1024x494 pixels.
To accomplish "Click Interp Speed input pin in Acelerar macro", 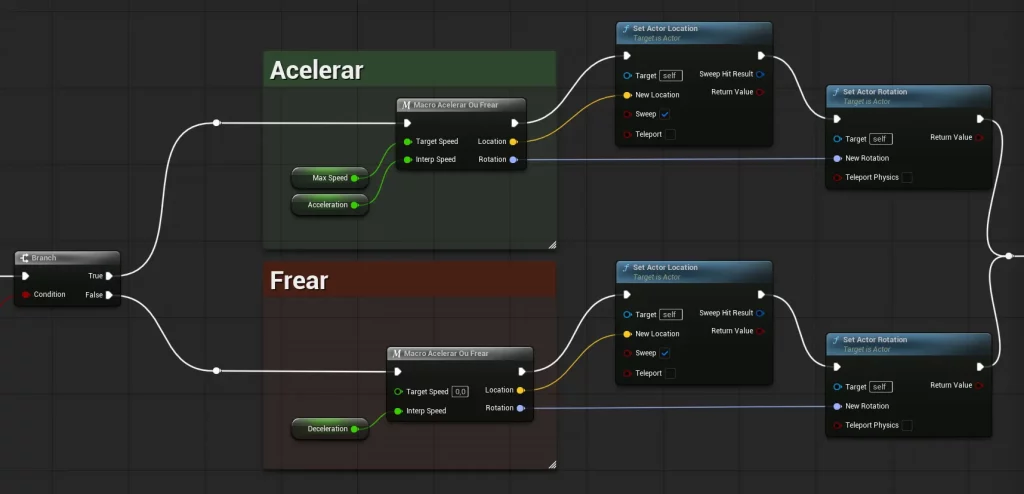I will 407,160.
